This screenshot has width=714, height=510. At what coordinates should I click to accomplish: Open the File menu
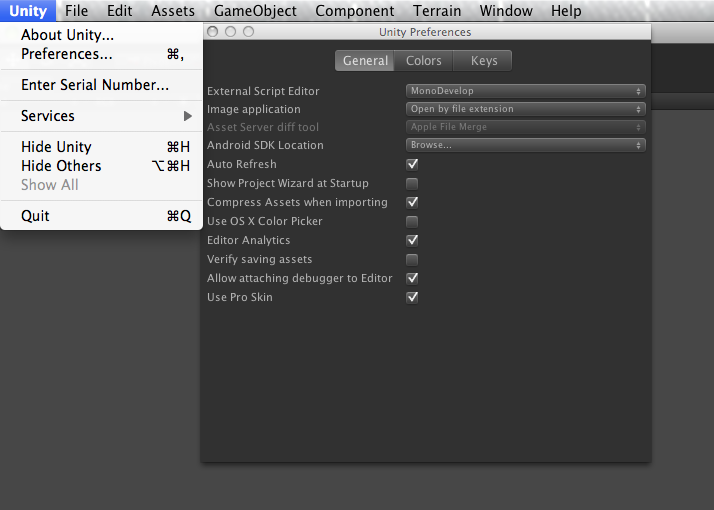pyautogui.click(x=76, y=10)
